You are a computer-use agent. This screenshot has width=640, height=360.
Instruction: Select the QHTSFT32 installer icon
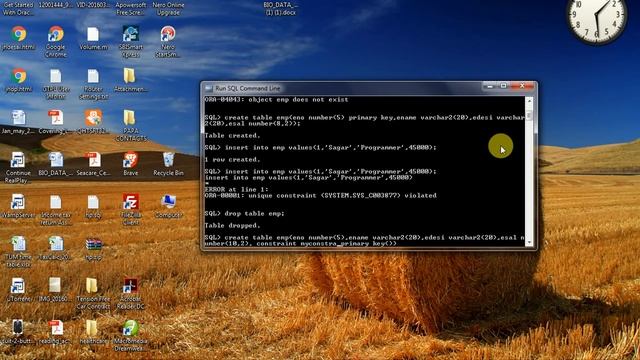[93, 118]
